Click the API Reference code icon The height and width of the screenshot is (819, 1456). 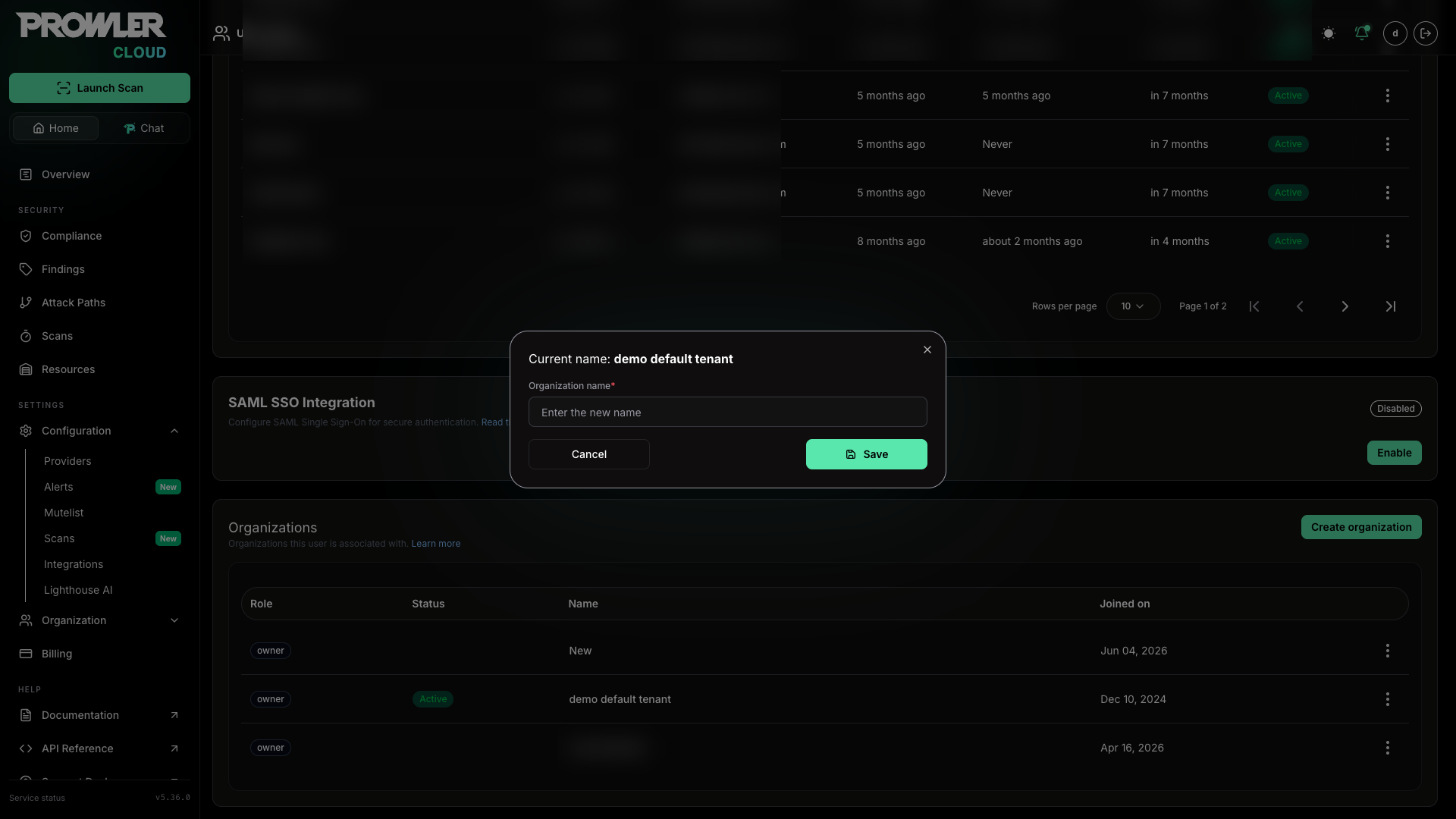coord(26,748)
